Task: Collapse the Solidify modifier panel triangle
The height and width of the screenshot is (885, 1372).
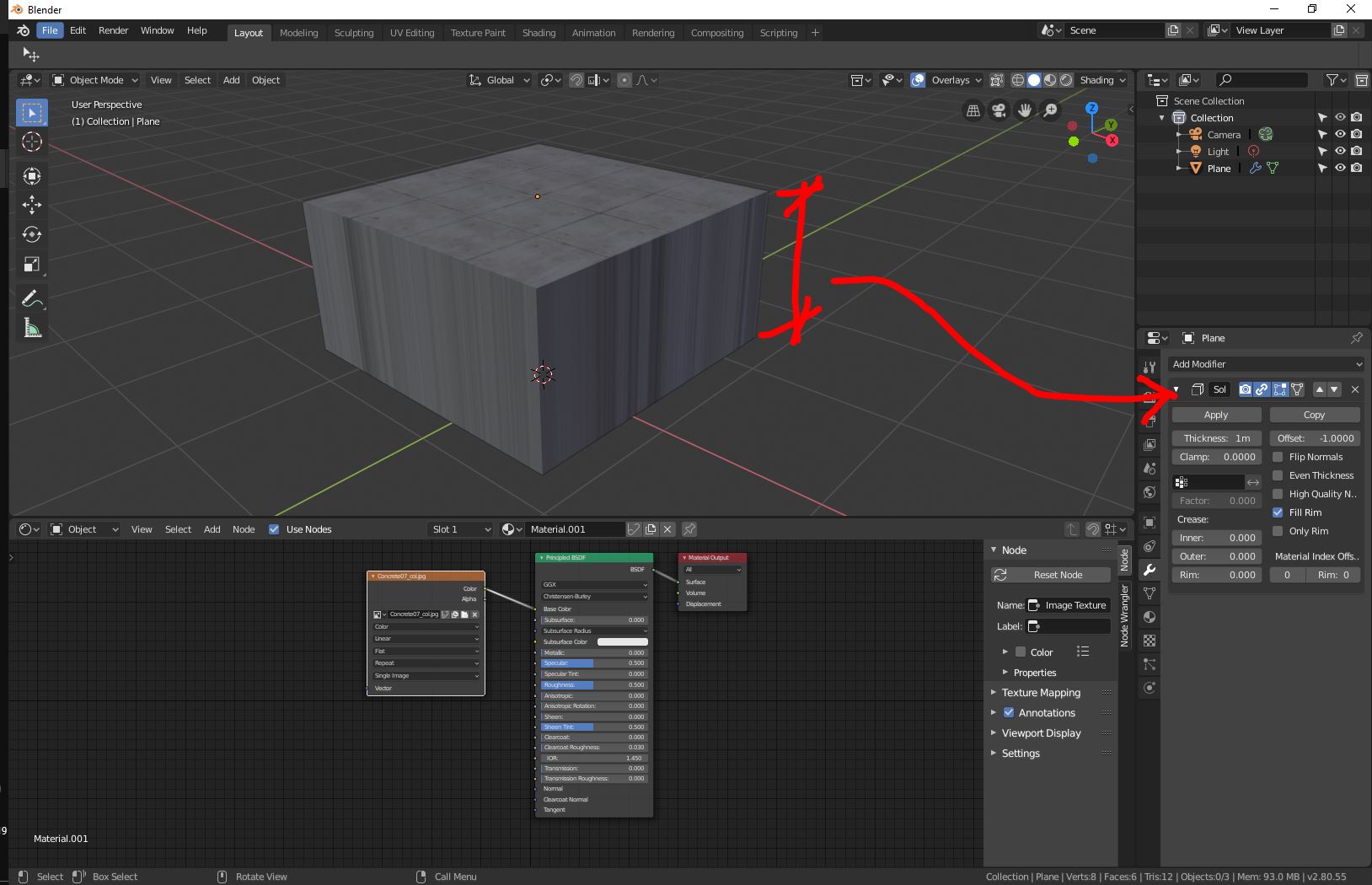Action: pos(1176,389)
